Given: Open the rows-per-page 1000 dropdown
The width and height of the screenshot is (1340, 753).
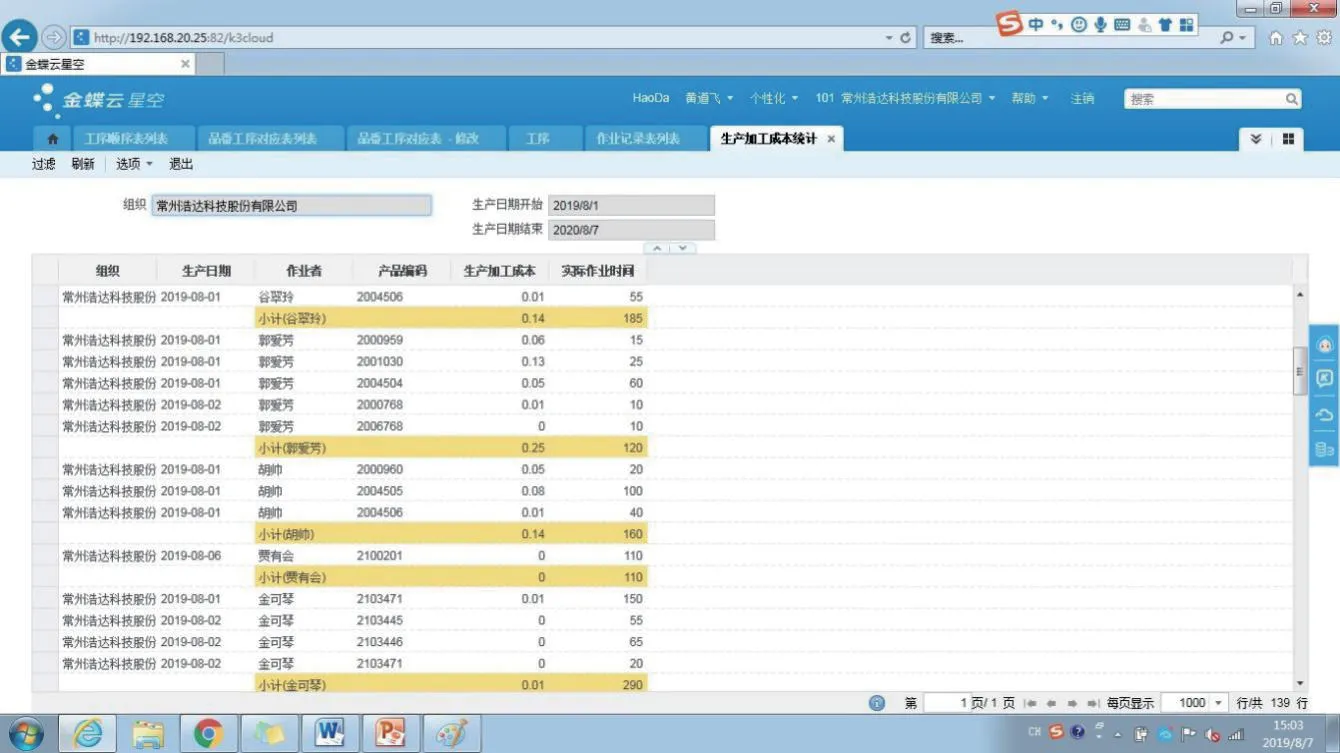Looking at the screenshot, I should pyautogui.click(x=1218, y=703).
